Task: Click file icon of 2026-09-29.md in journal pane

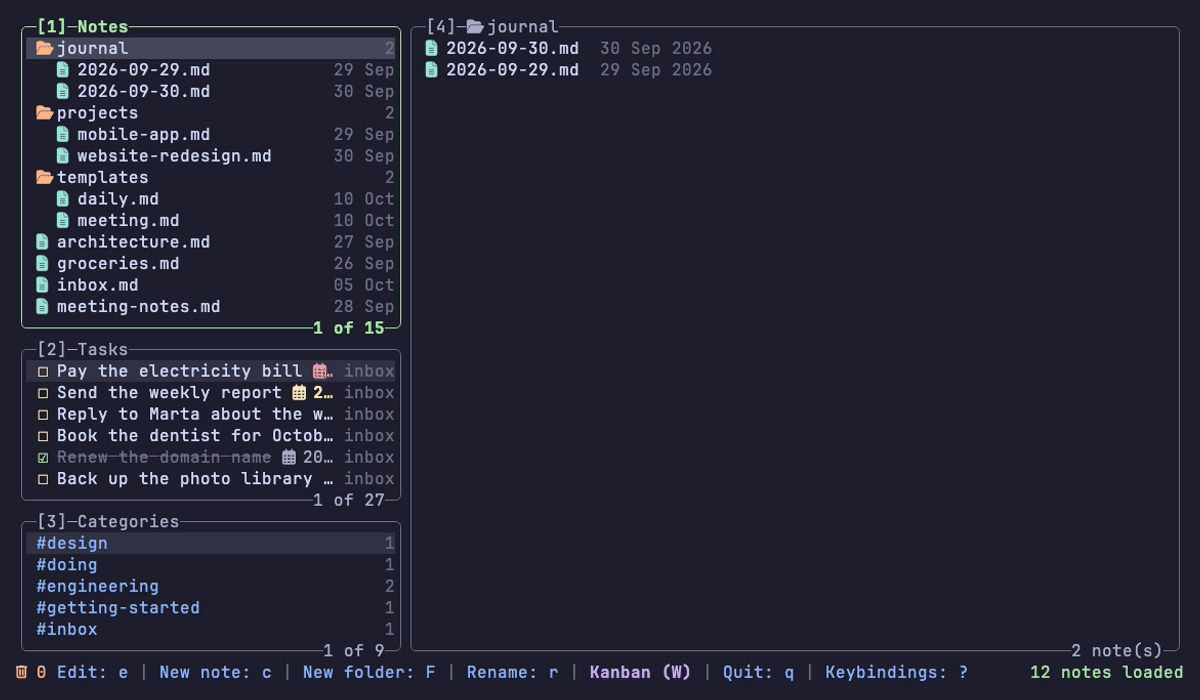Action: click(432, 70)
